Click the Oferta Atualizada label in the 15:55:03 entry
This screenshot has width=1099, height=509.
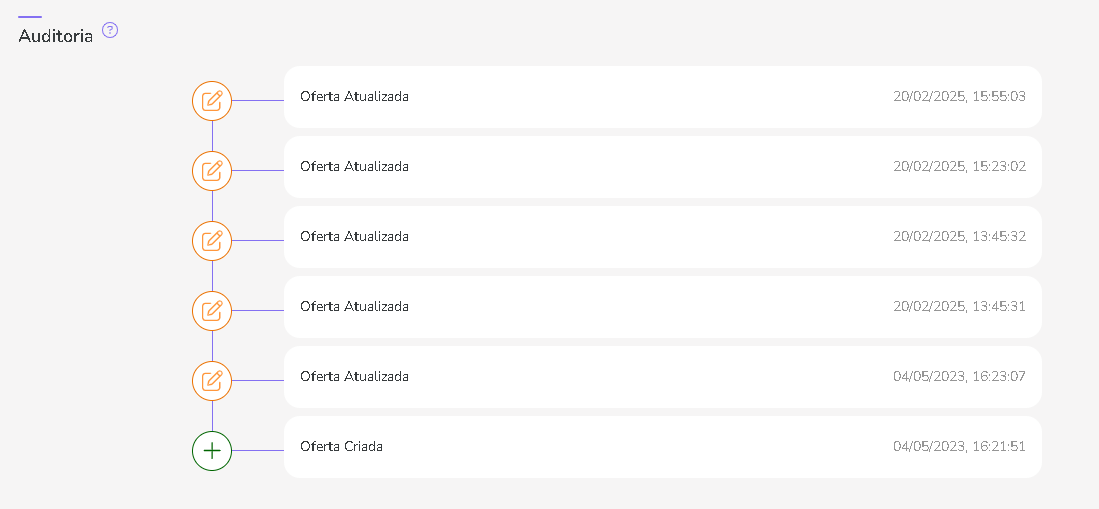[354, 97]
